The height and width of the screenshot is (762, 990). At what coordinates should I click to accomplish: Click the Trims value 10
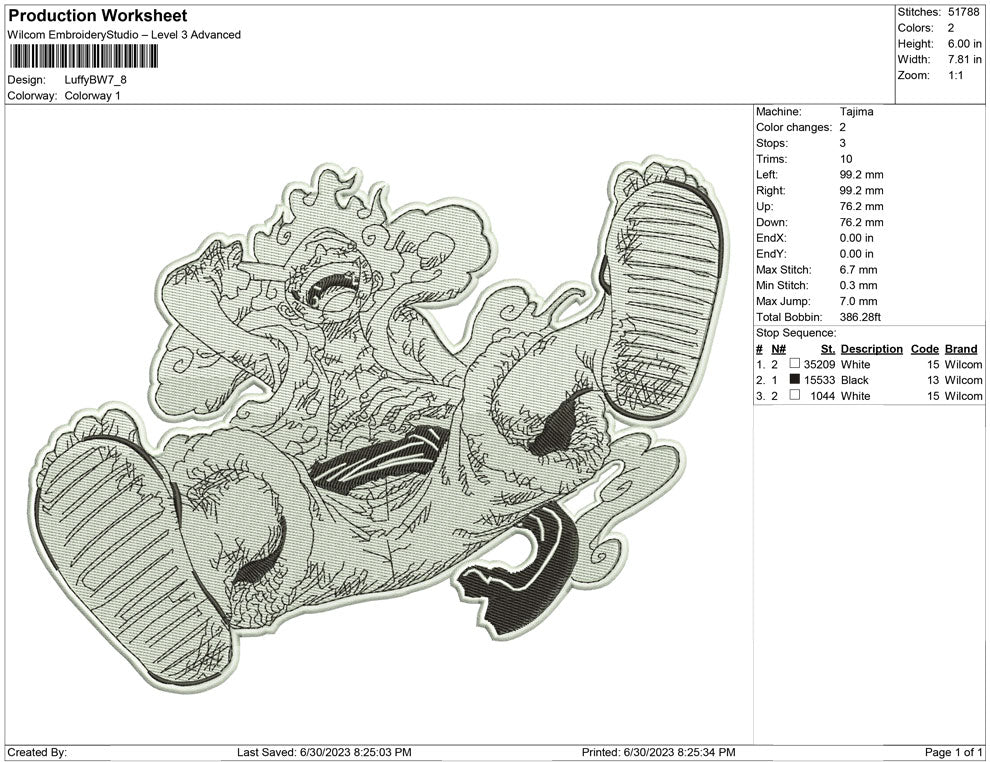[845, 159]
